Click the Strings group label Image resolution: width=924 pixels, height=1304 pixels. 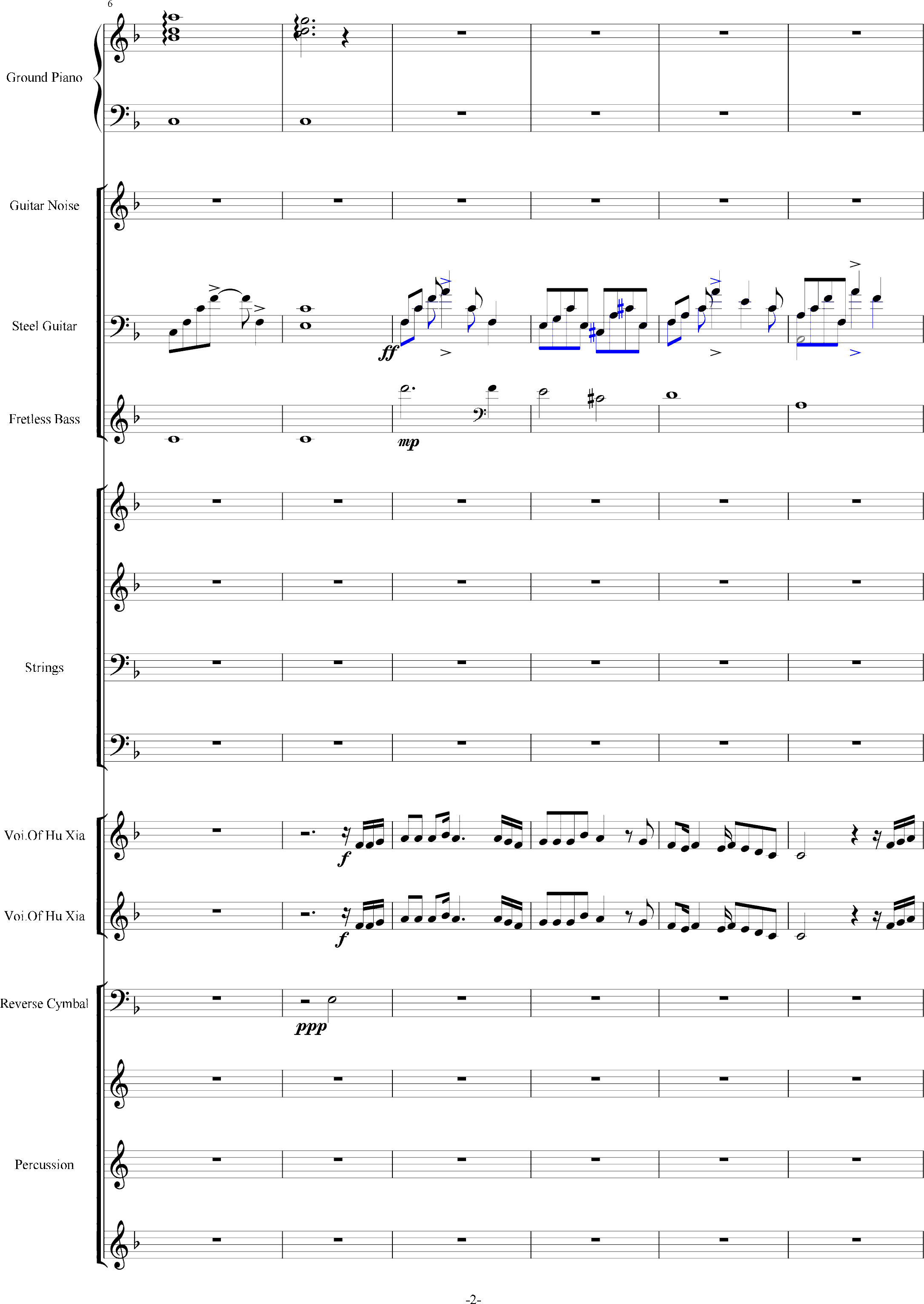[44, 667]
